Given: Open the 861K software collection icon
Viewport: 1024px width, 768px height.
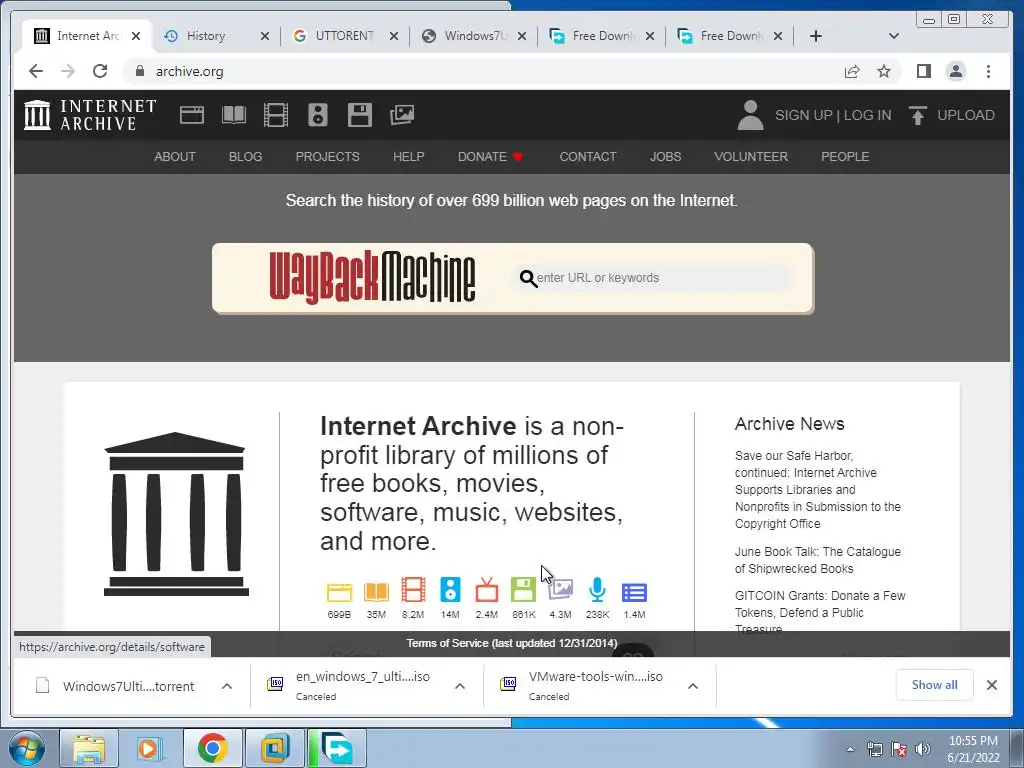Looking at the screenshot, I should [523, 590].
